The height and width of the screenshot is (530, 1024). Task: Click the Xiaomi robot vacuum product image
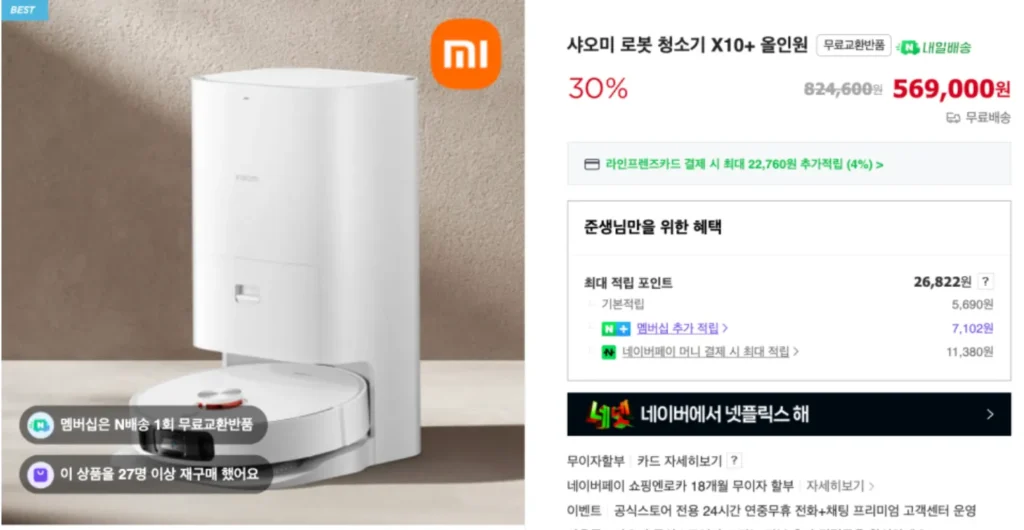[263, 264]
